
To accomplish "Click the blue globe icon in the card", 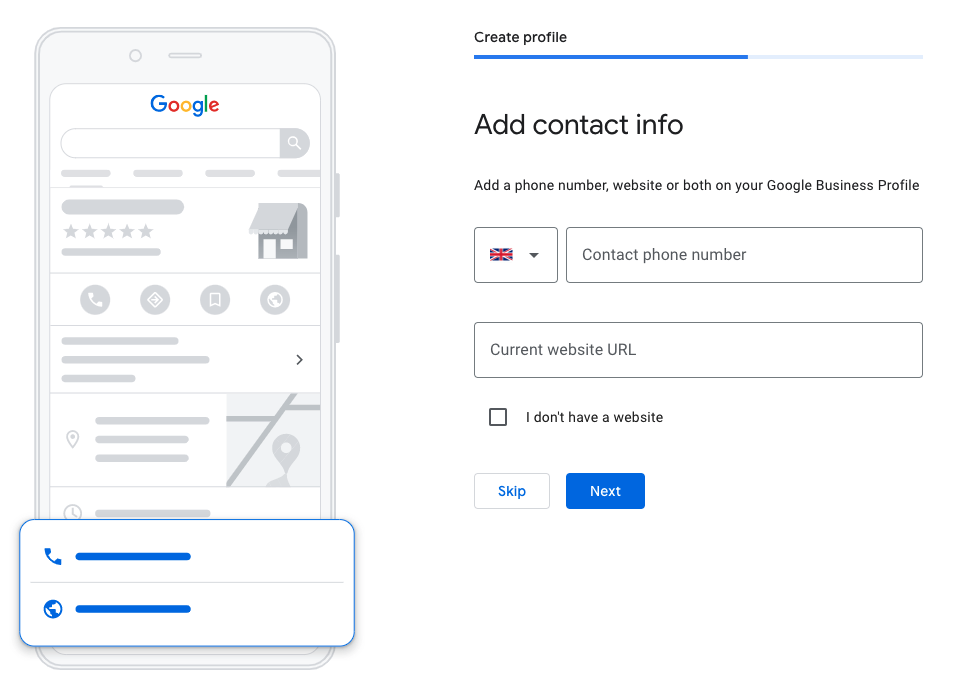I will pyautogui.click(x=53, y=609).
